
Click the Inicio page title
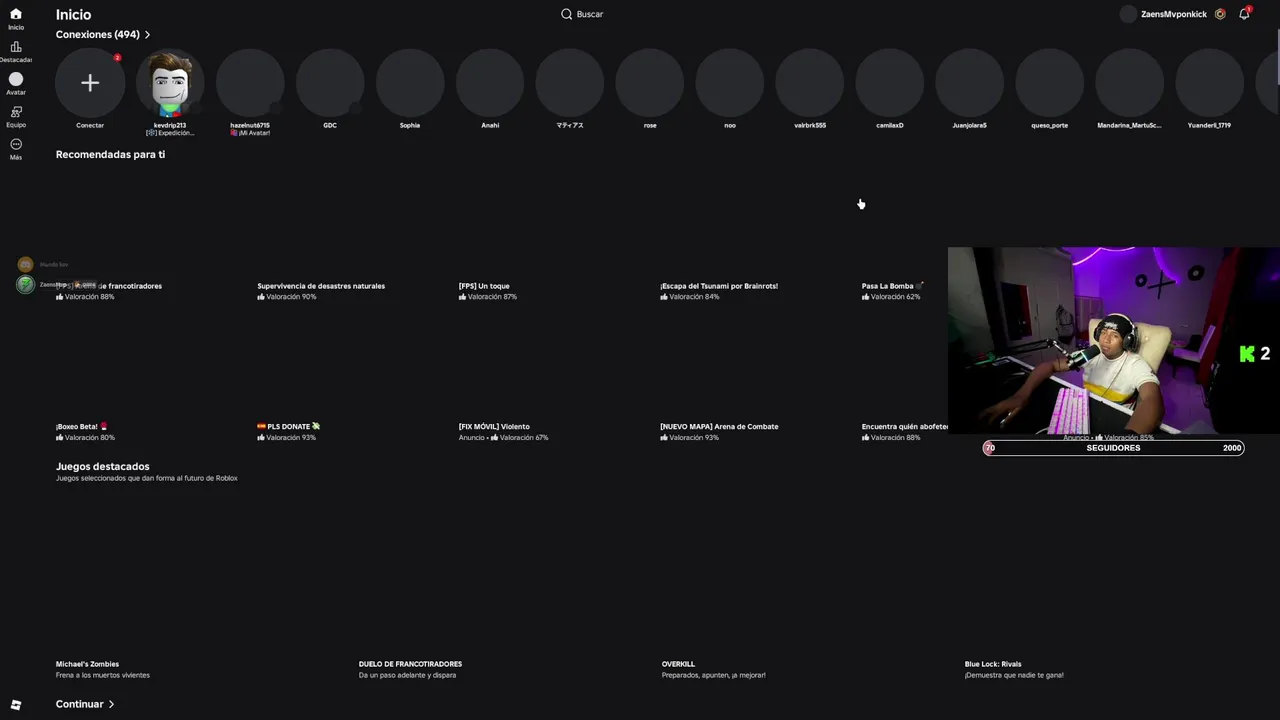73,15
